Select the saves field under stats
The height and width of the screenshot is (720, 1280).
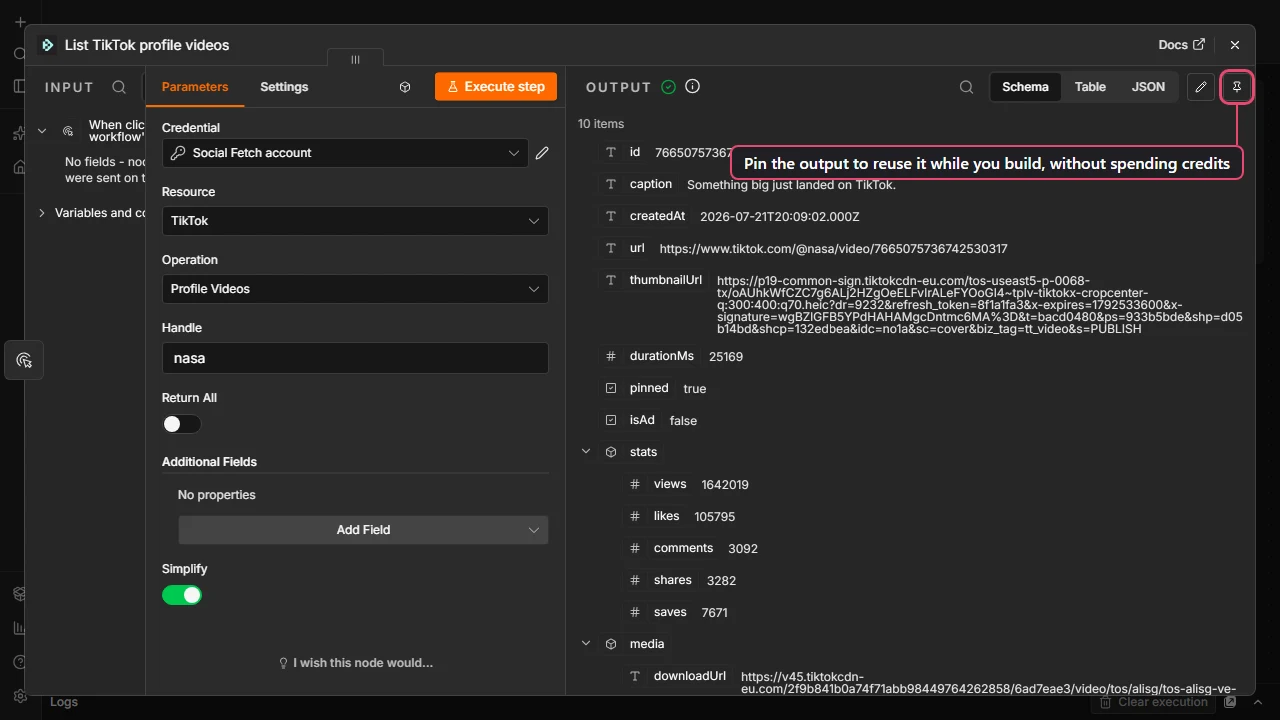click(x=670, y=612)
